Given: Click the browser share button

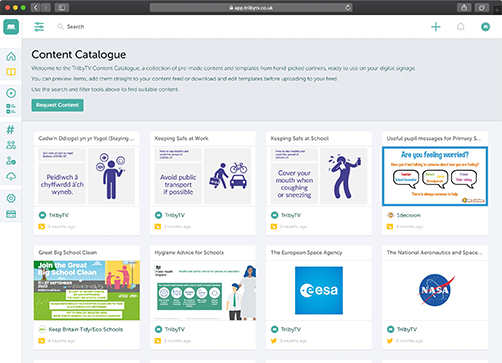Looking at the screenshot, I should point(464,7).
